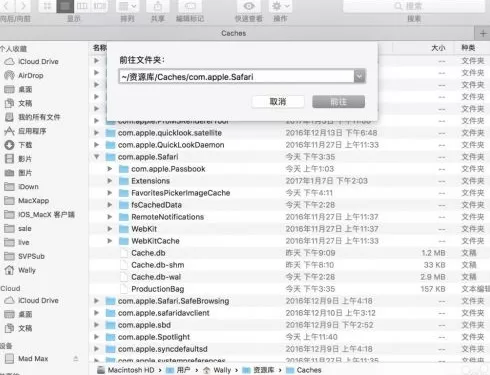Expand com.apple.QuickLookDaemon folder

(97, 145)
